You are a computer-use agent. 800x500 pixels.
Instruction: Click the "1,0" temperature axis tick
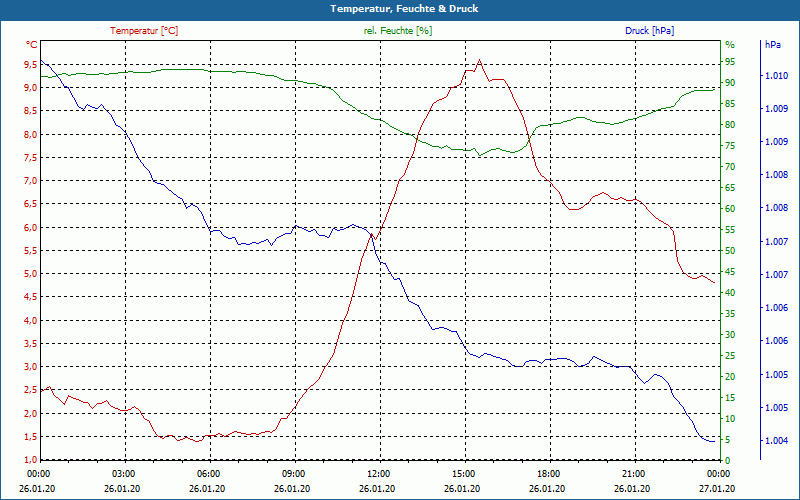[x=31, y=460]
